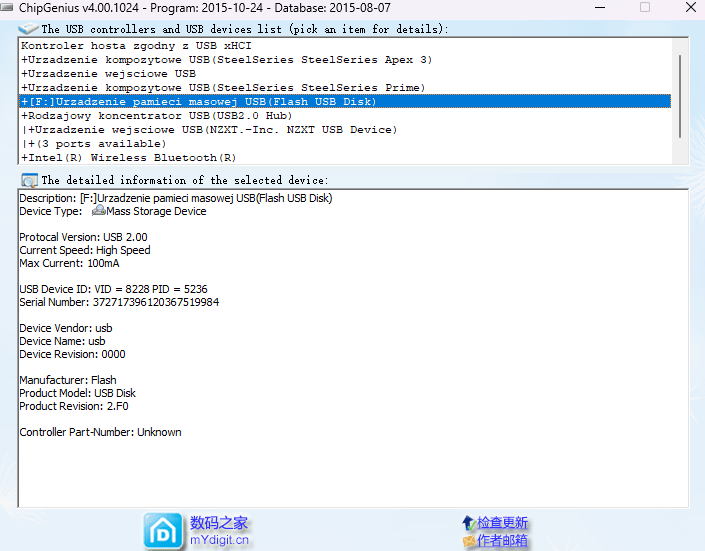This screenshot has height=551, width=705.
Task: Click the Product Model: USB Disk line
Action: (x=77, y=393)
